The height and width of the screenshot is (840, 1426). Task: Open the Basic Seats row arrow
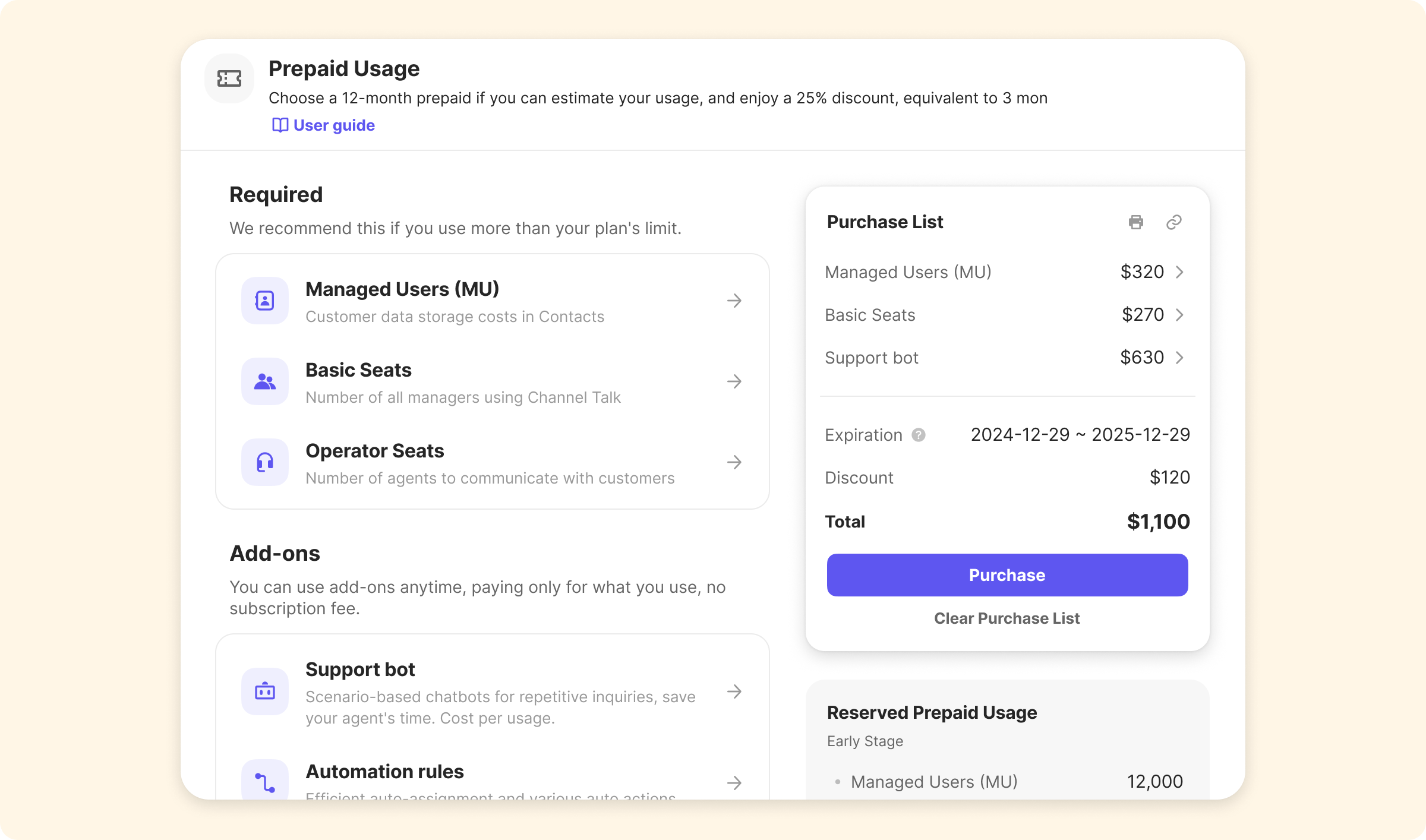pos(734,381)
